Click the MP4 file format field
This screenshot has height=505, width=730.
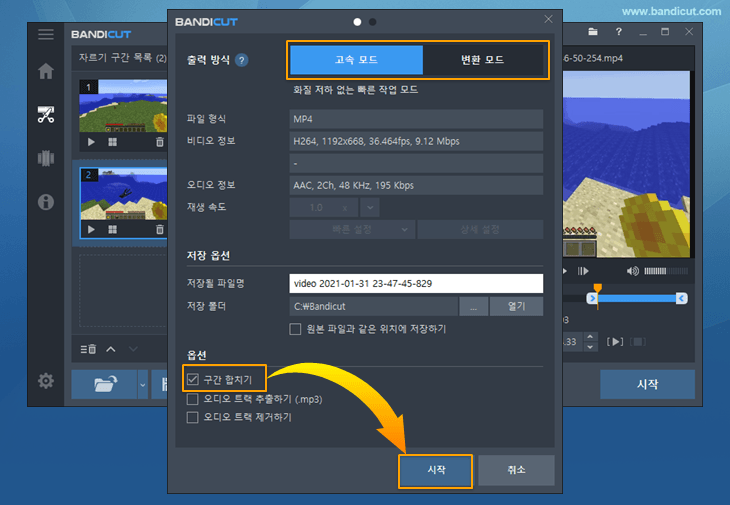tap(416, 119)
